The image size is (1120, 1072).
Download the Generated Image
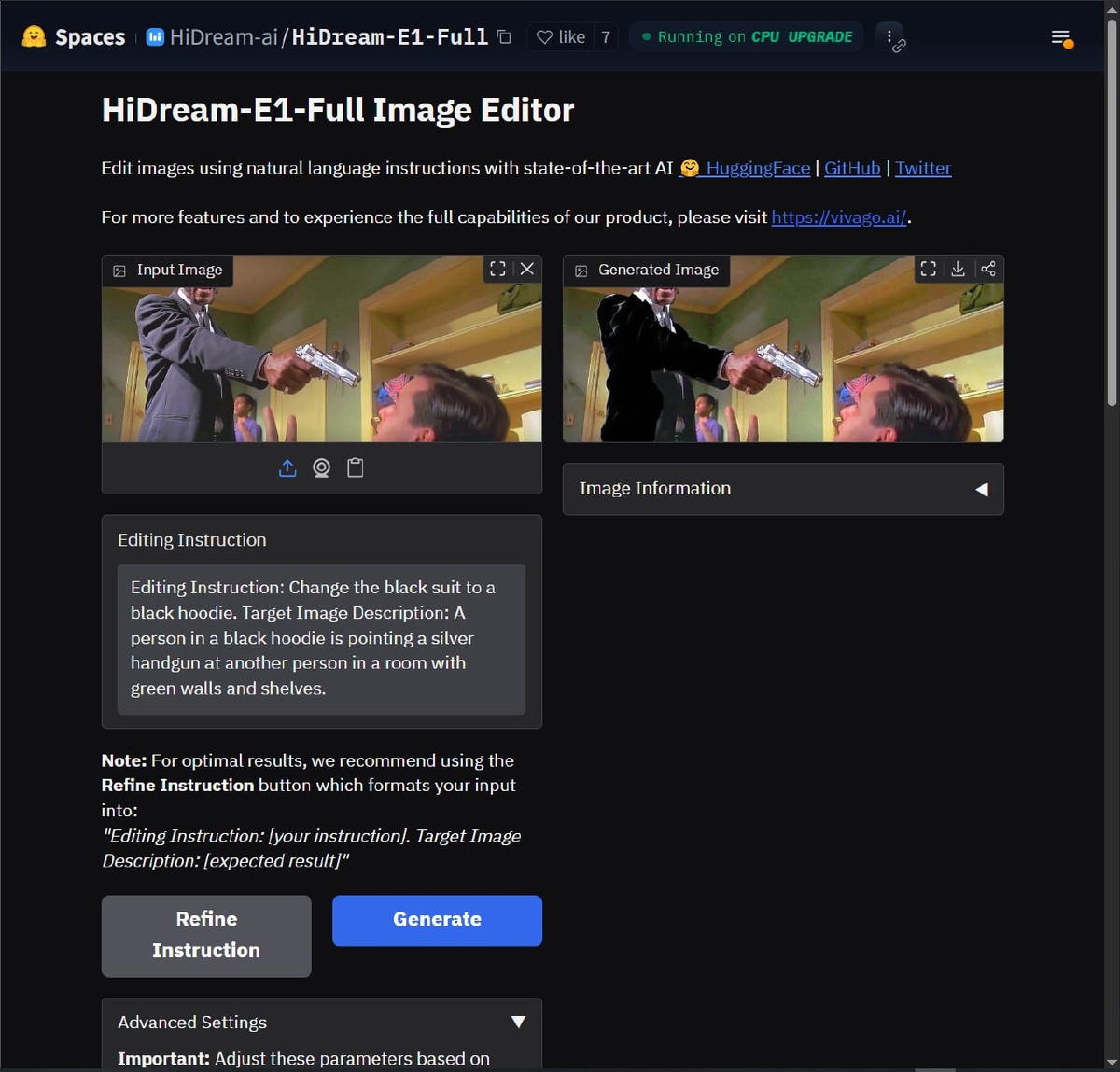click(958, 269)
